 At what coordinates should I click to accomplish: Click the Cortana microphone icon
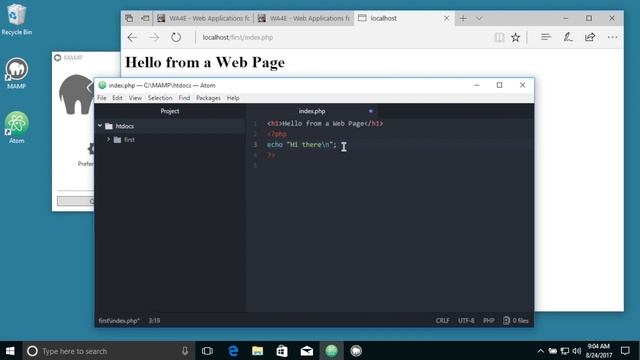click(185, 351)
